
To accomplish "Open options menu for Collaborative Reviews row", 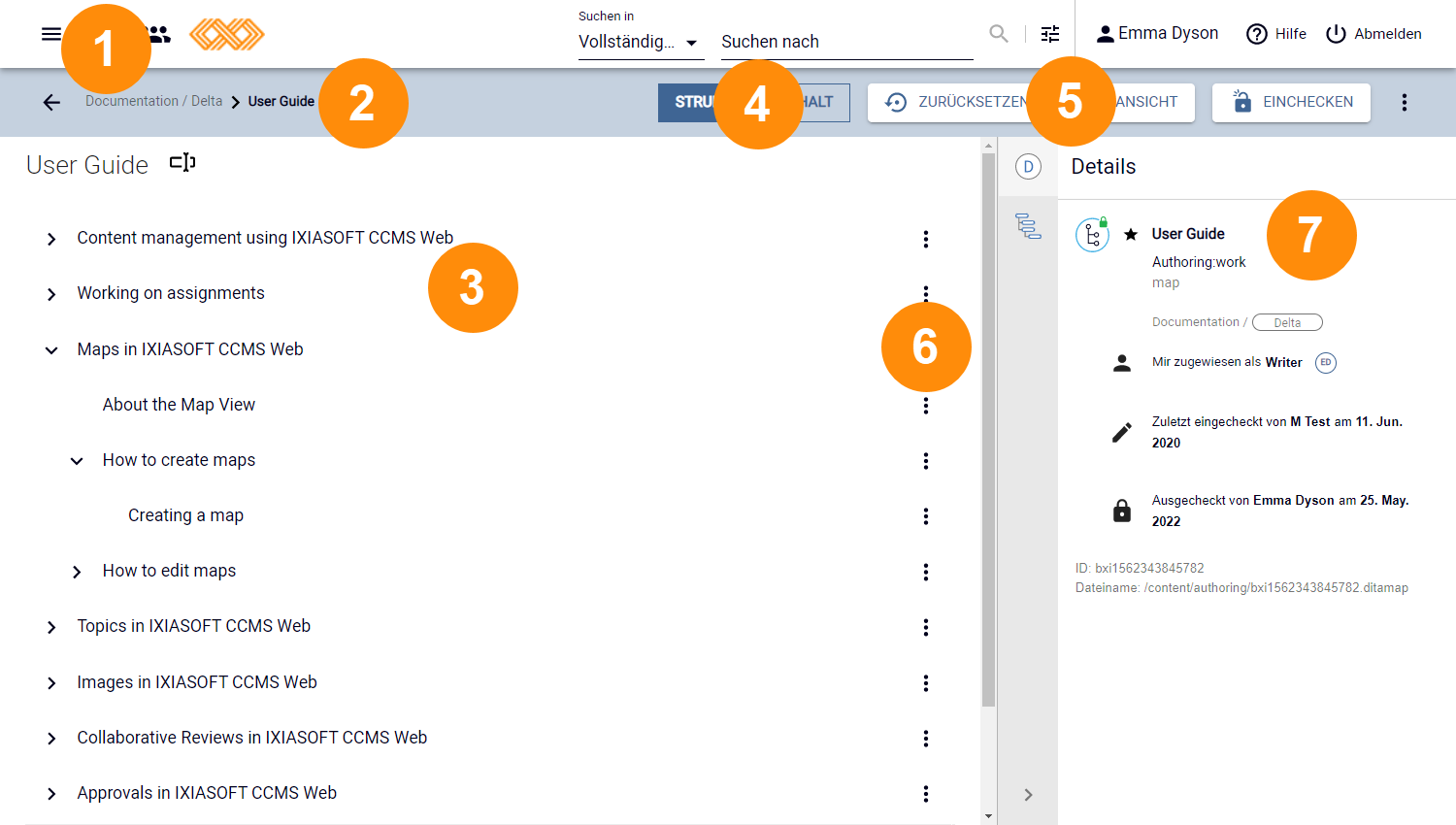I will click(926, 739).
